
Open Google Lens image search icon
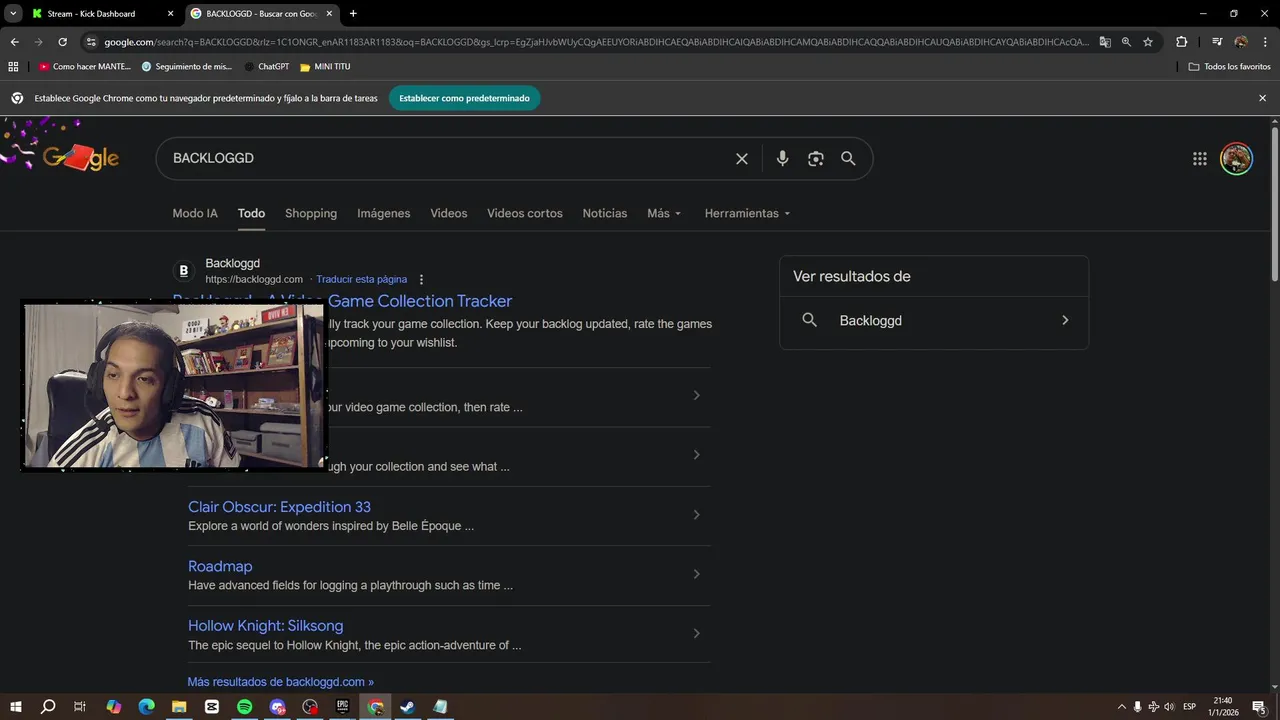pos(816,158)
